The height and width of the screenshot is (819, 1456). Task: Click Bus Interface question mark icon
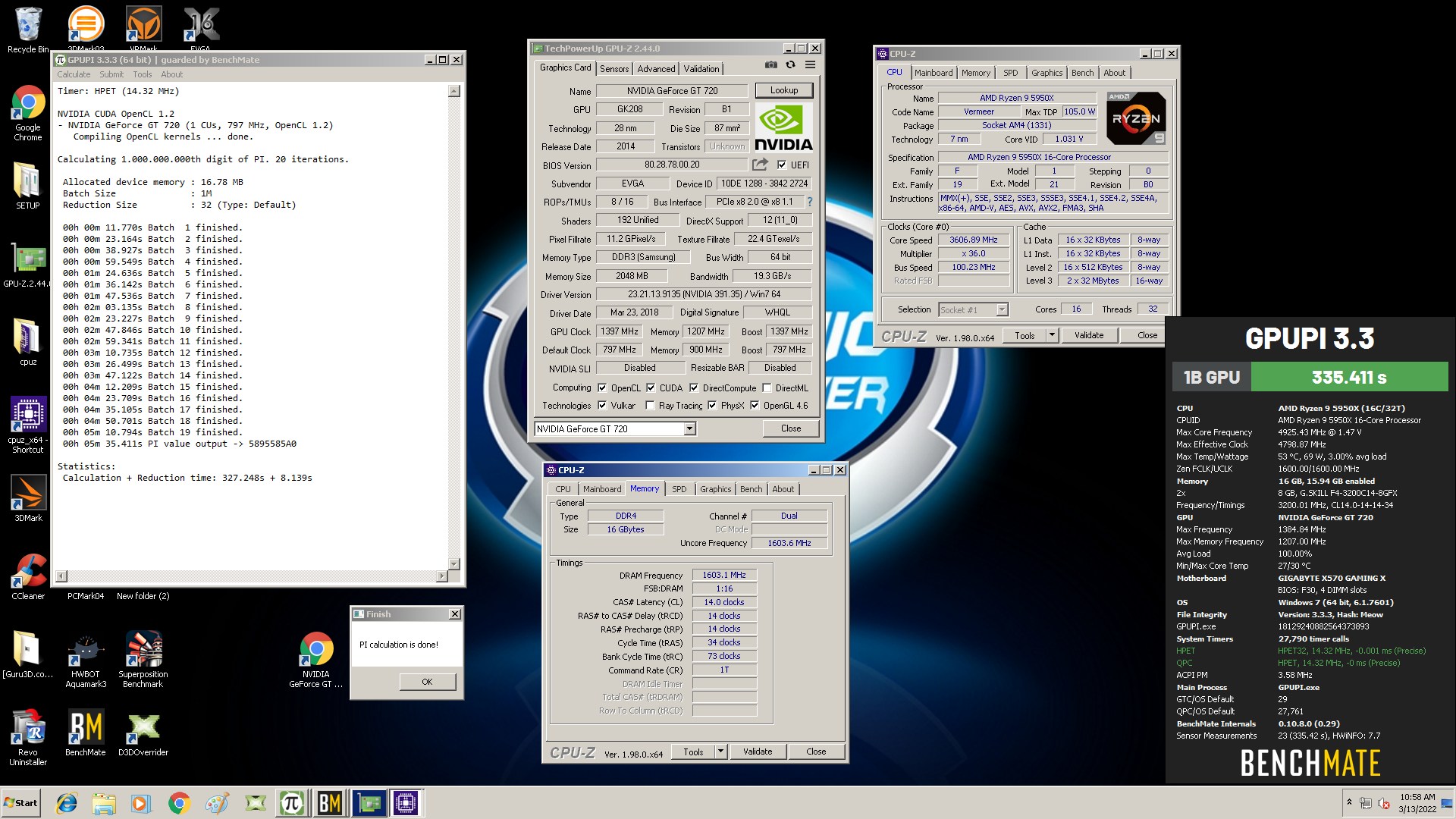pyautogui.click(x=810, y=202)
